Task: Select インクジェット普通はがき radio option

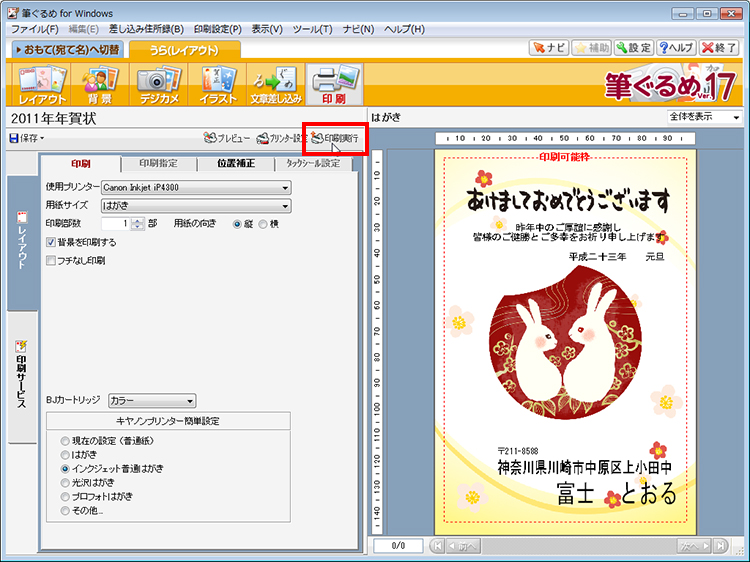Action: [65, 469]
